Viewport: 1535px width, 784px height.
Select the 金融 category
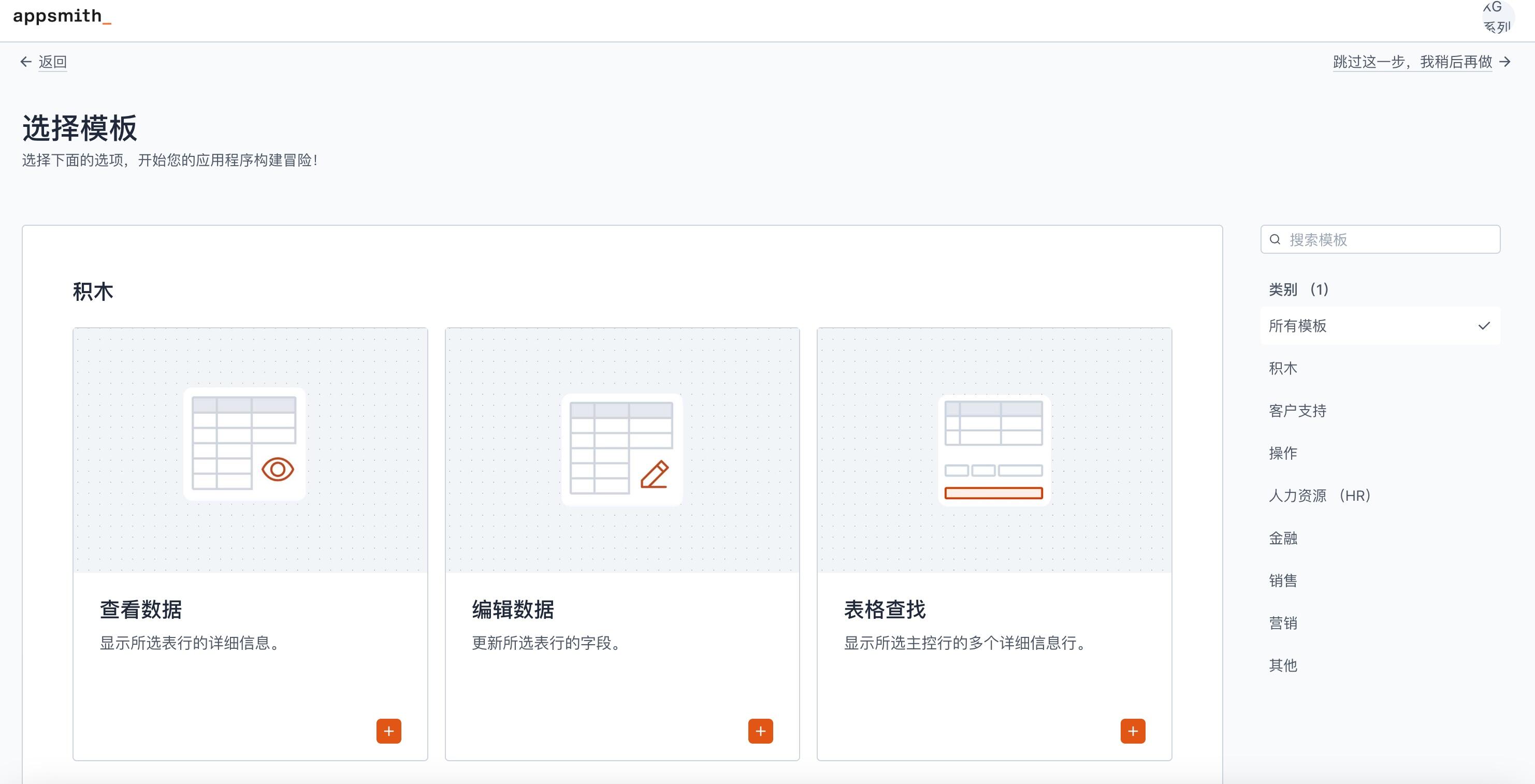(x=1284, y=538)
